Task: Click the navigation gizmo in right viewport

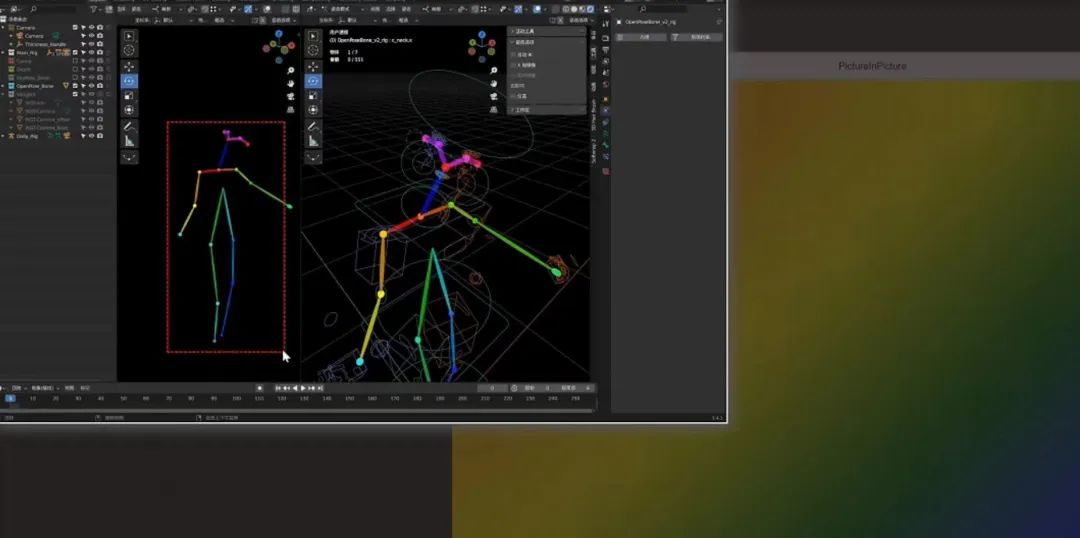Action: (483, 46)
